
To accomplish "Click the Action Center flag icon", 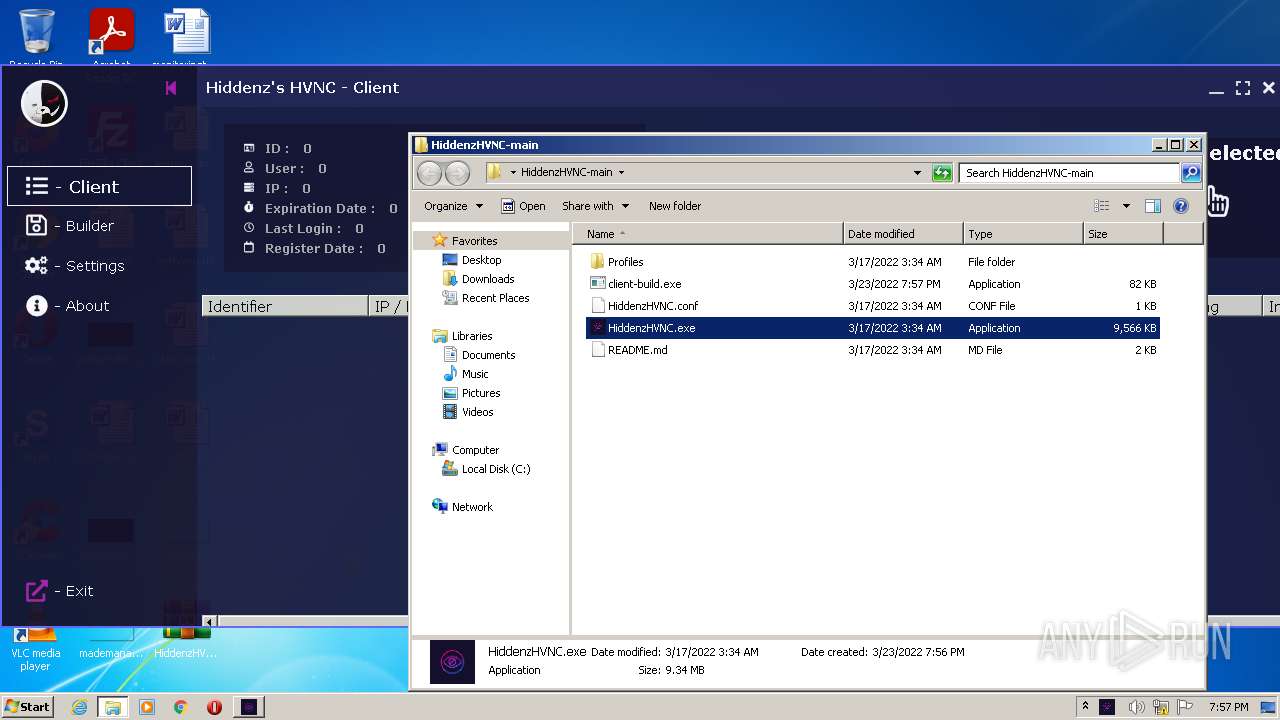I will click(1187, 707).
